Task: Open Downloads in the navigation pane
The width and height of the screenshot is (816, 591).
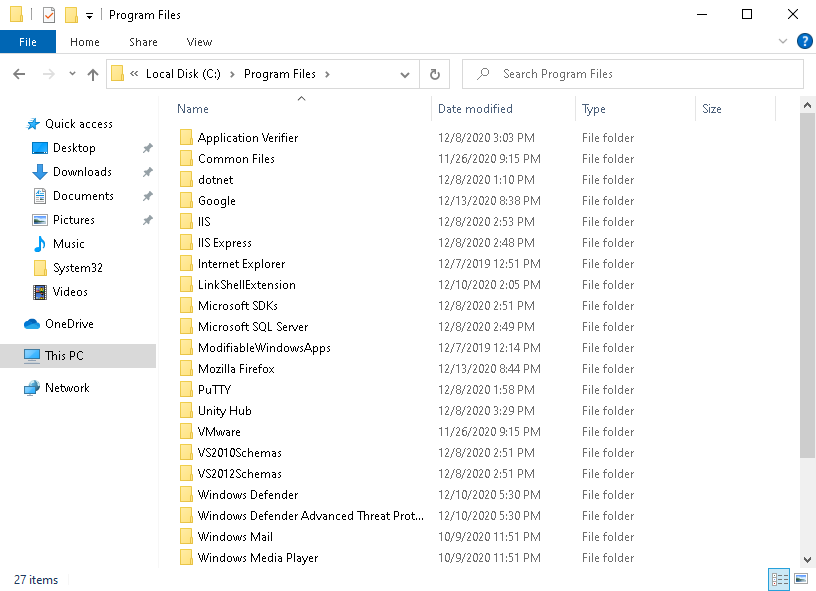Action: (82, 172)
